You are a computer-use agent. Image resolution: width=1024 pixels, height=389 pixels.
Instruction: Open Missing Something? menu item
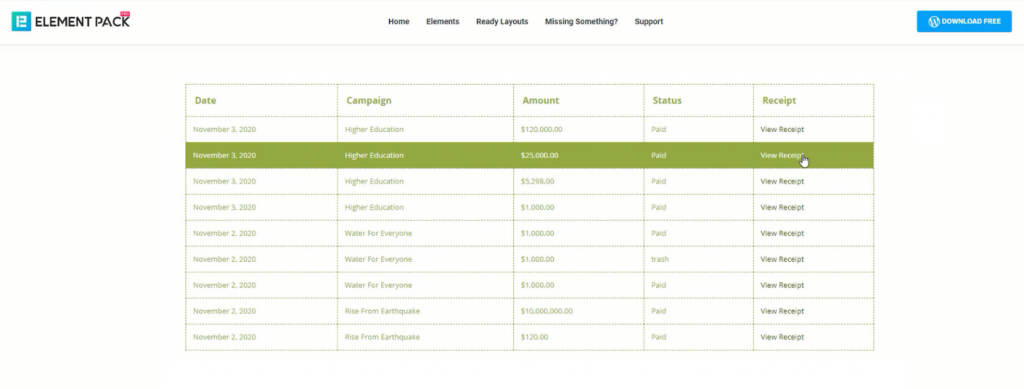[581, 22]
